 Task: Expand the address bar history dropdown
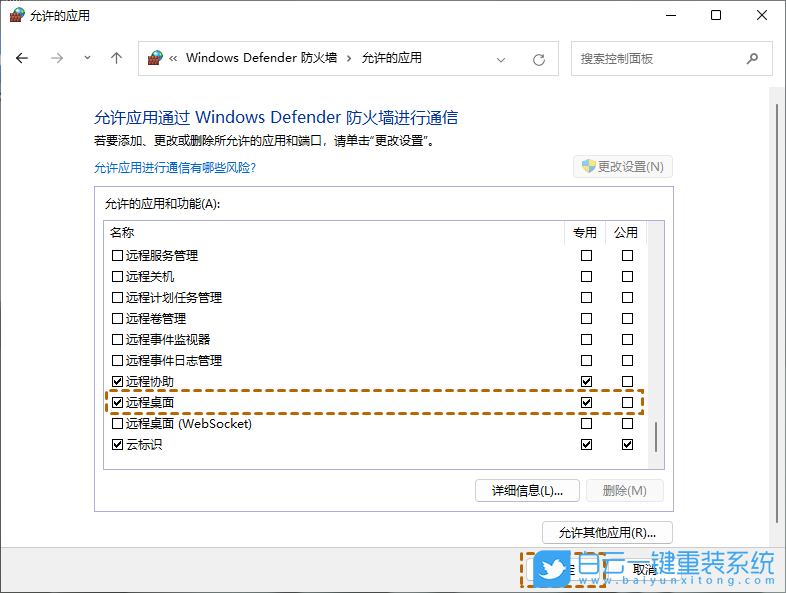pos(502,59)
